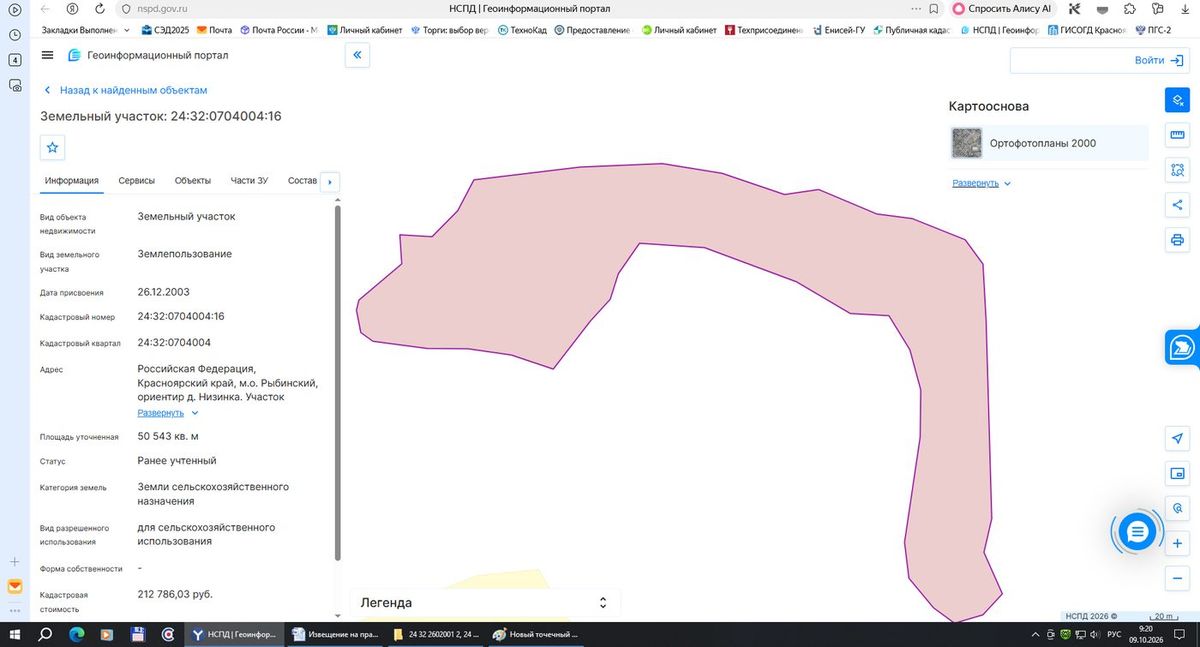The height and width of the screenshot is (647, 1200).
Task: Click the info panel vertical scrollbar
Action: [x=337, y=382]
